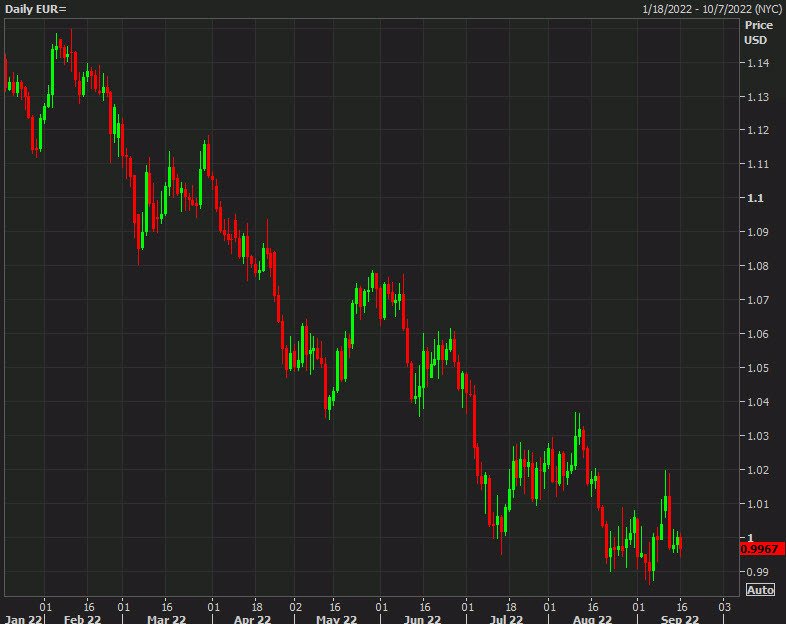
Task: Click the 1.13 price axis label
Action: tap(758, 97)
